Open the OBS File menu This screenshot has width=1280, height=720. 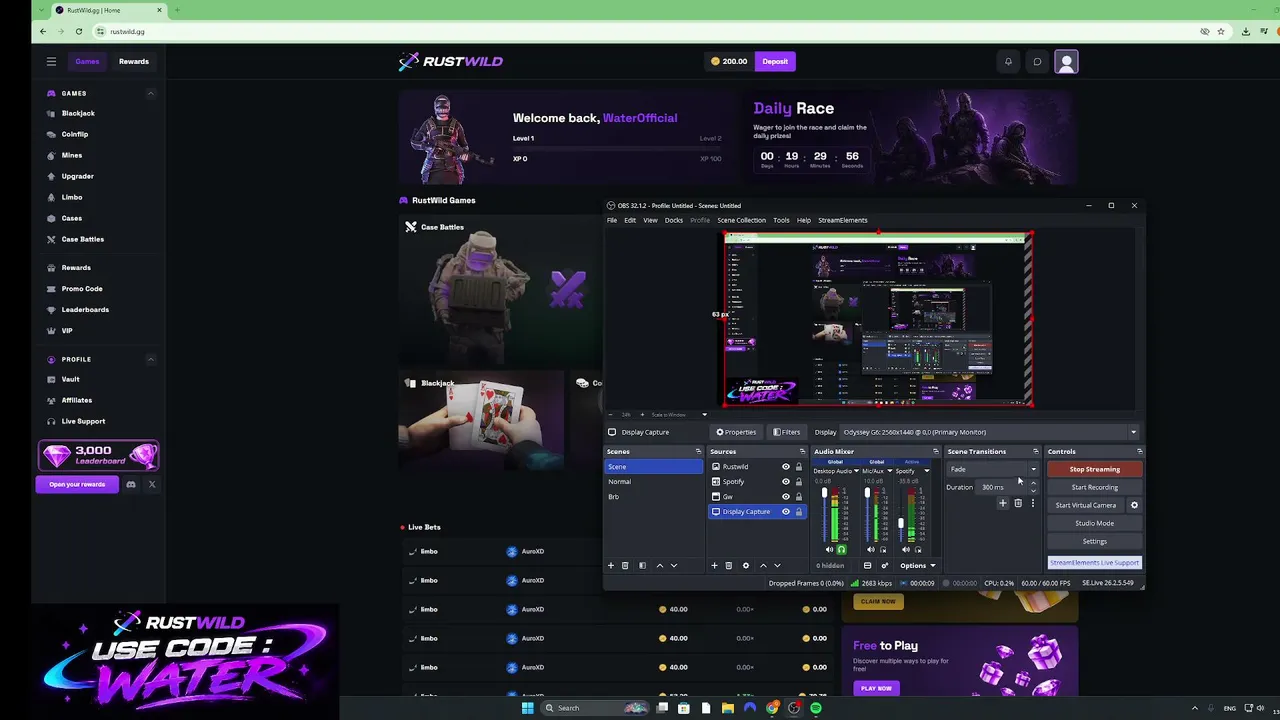(612, 220)
